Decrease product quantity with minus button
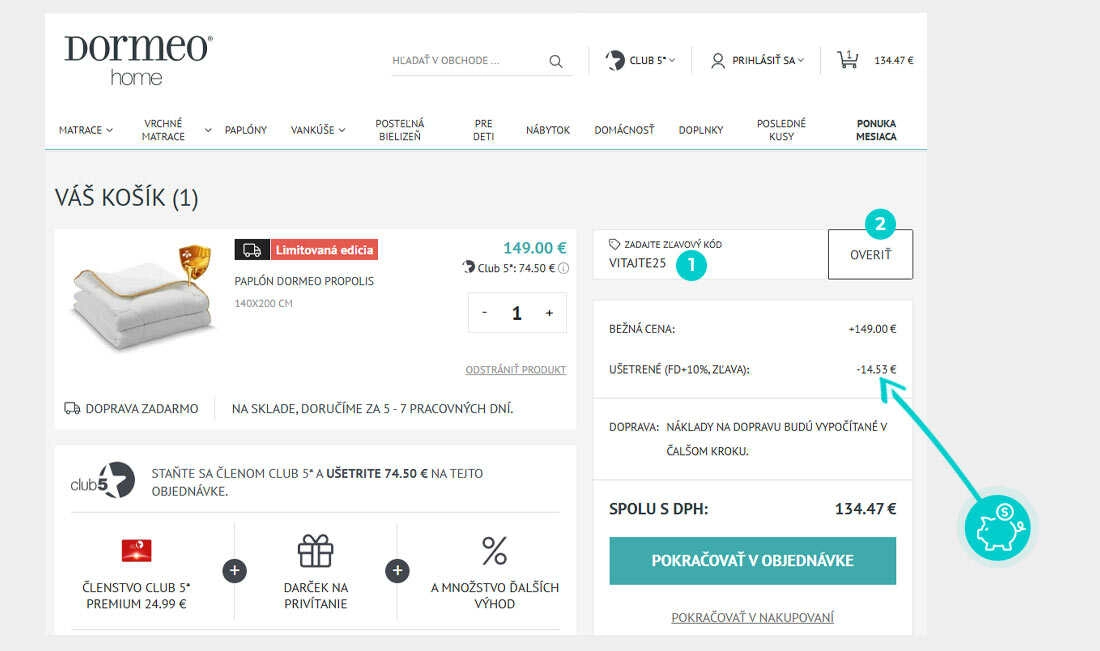Screen dimensions: 1100x651 484,313
